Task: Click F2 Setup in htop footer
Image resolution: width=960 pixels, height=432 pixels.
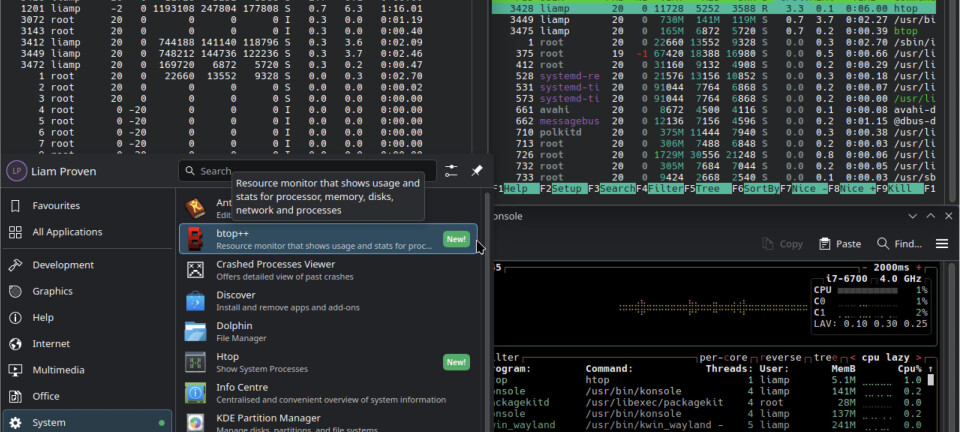Action: click(563, 188)
